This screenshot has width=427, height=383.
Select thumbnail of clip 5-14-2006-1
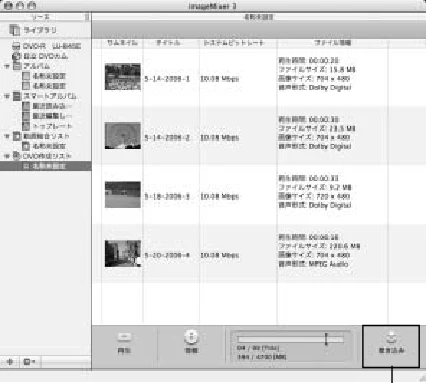pyautogui.click(x=123, y=77)
